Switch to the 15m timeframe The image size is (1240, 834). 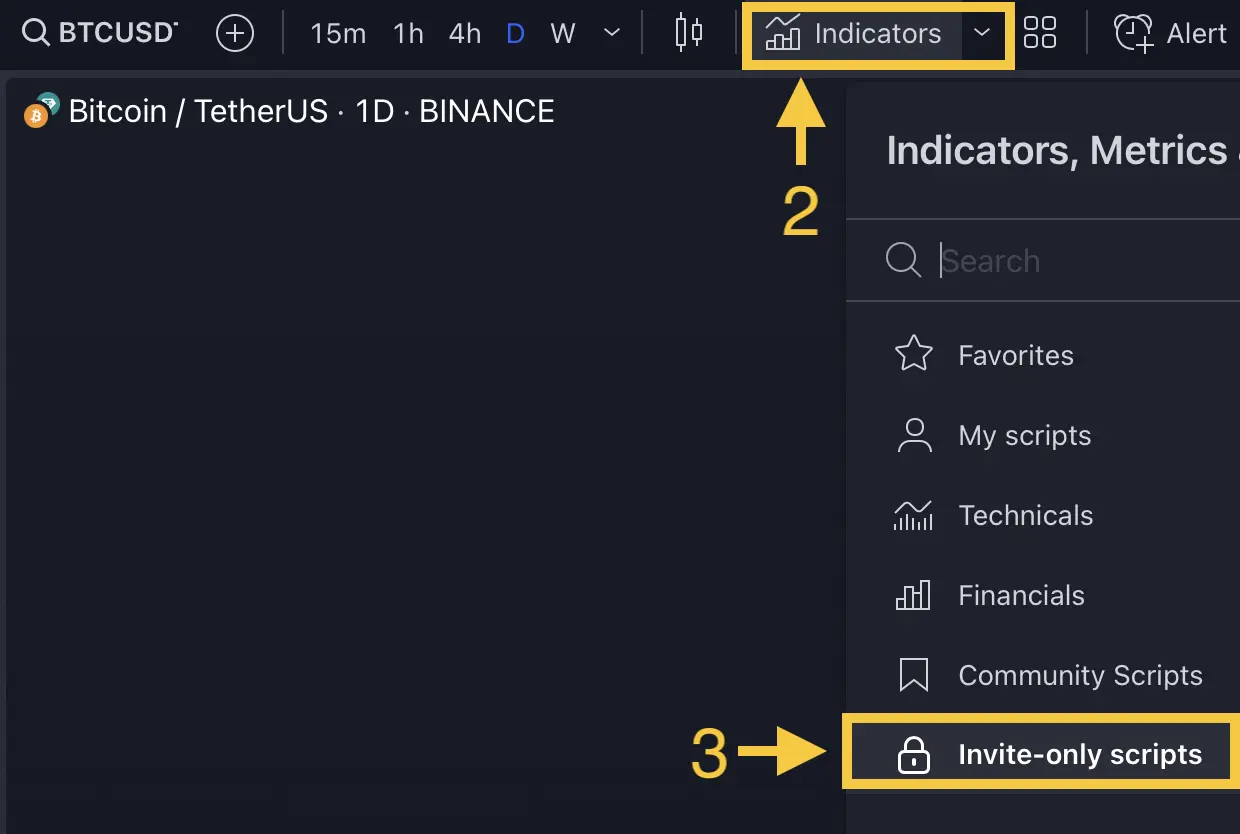point(338,33)
